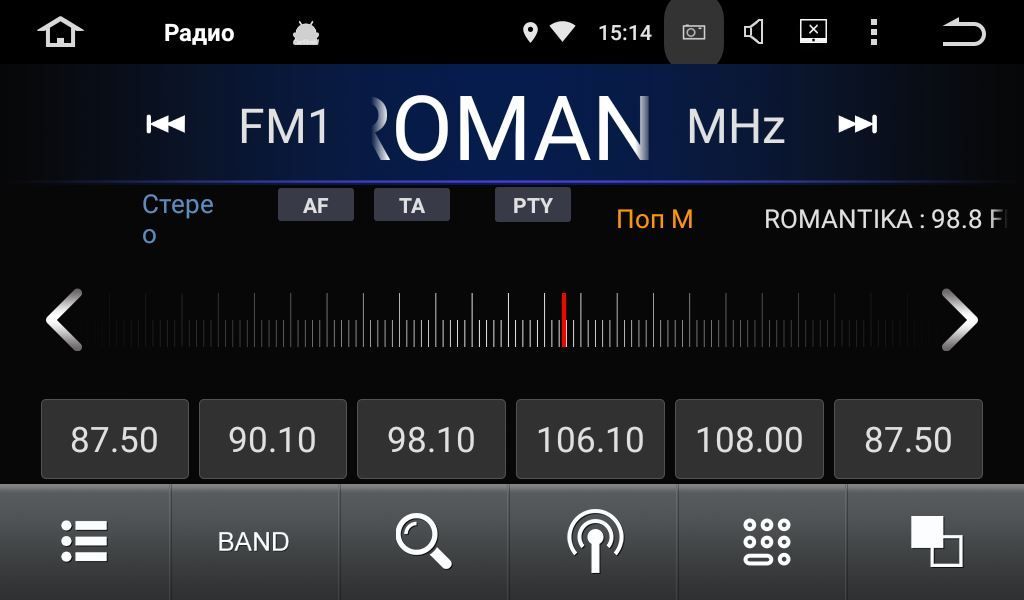This screenshot has height=600, width=1024.
Task: Toggle the TA traffic announcement option
Action: click(412, 205)
